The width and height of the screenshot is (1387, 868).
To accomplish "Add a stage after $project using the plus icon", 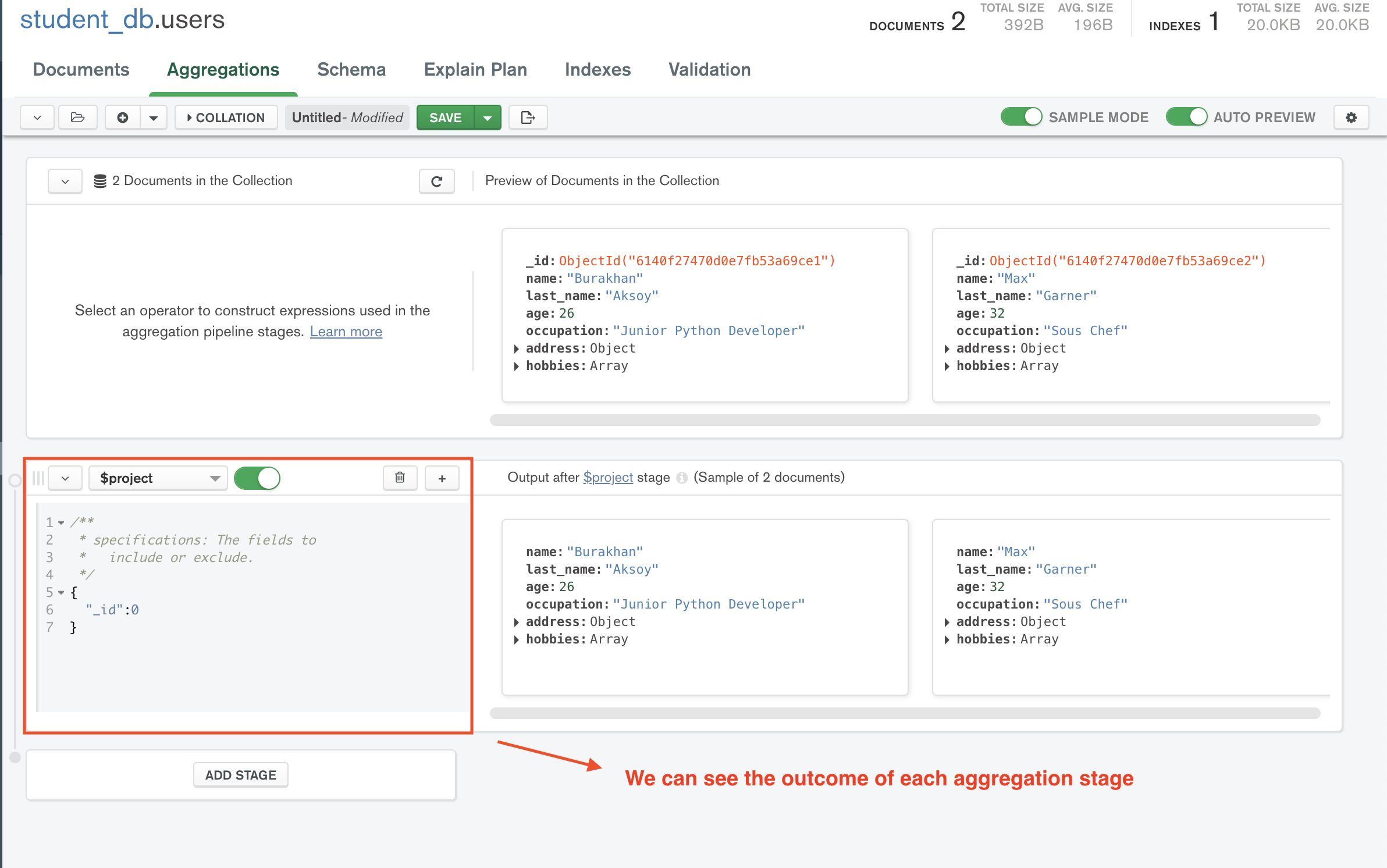I will tap(442, 478).
